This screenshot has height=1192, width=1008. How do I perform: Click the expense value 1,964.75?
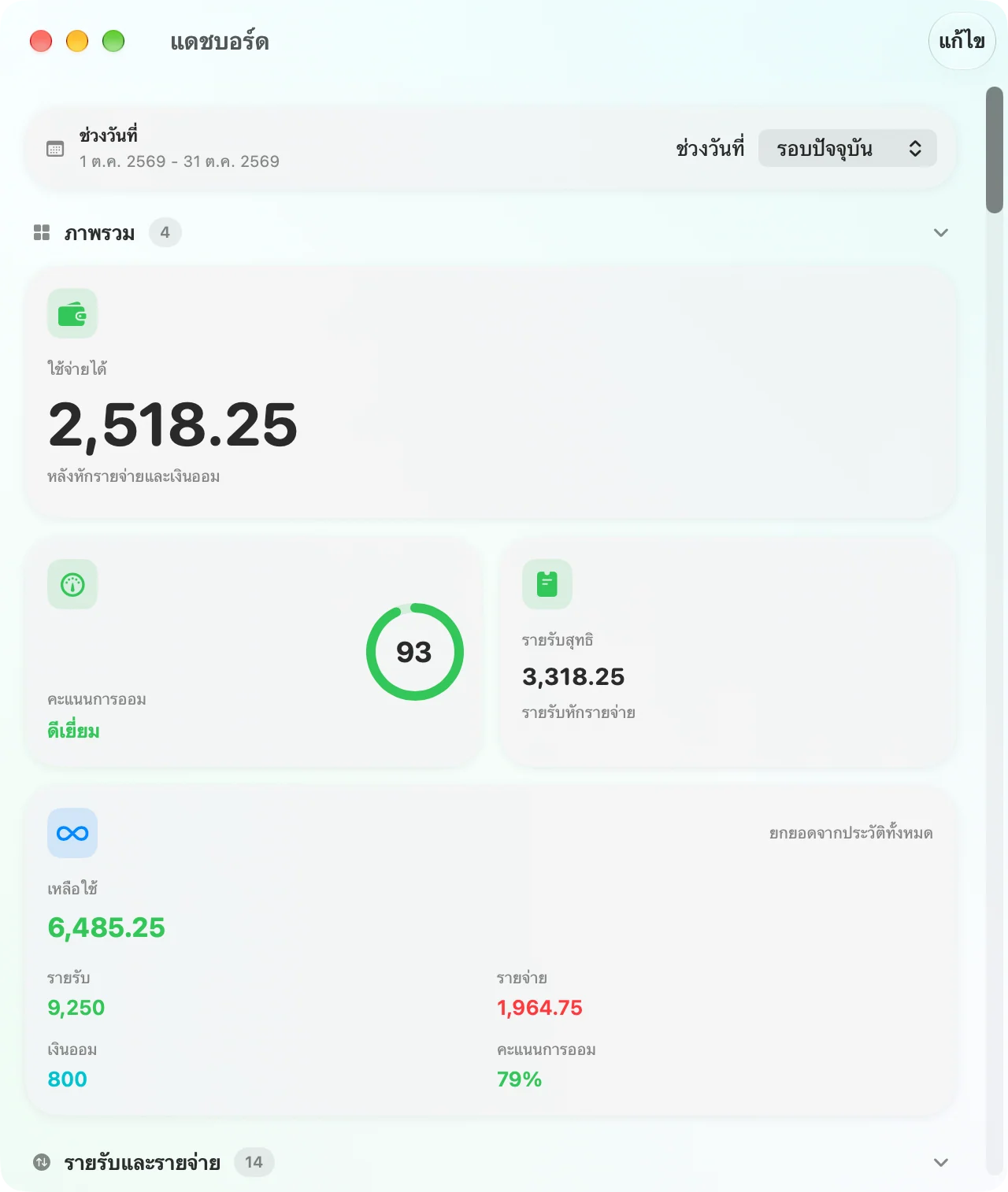pos(539,1008)
